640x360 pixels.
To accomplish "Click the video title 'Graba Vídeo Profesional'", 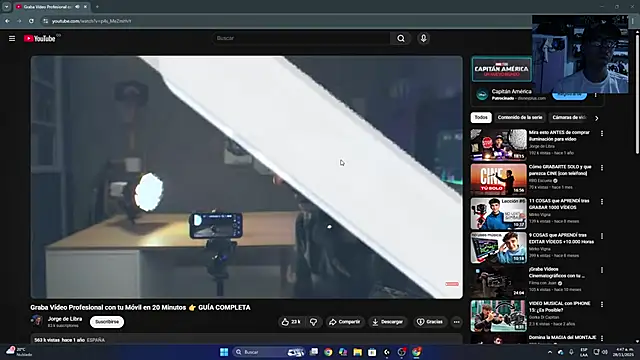I will (x=140, y=307).
